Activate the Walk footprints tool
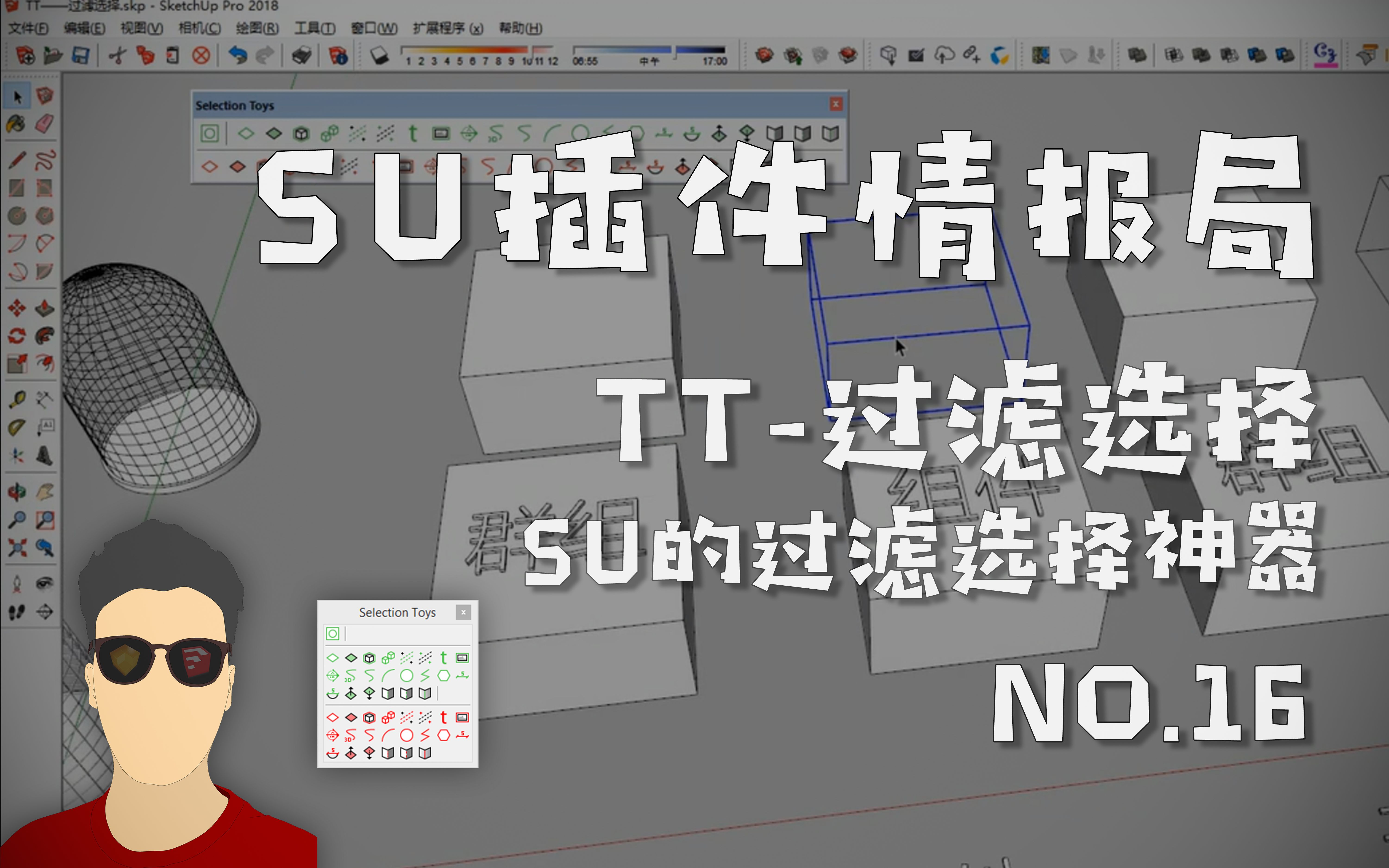Screen dimensions: 1389x868 click(x=17, y=612)
